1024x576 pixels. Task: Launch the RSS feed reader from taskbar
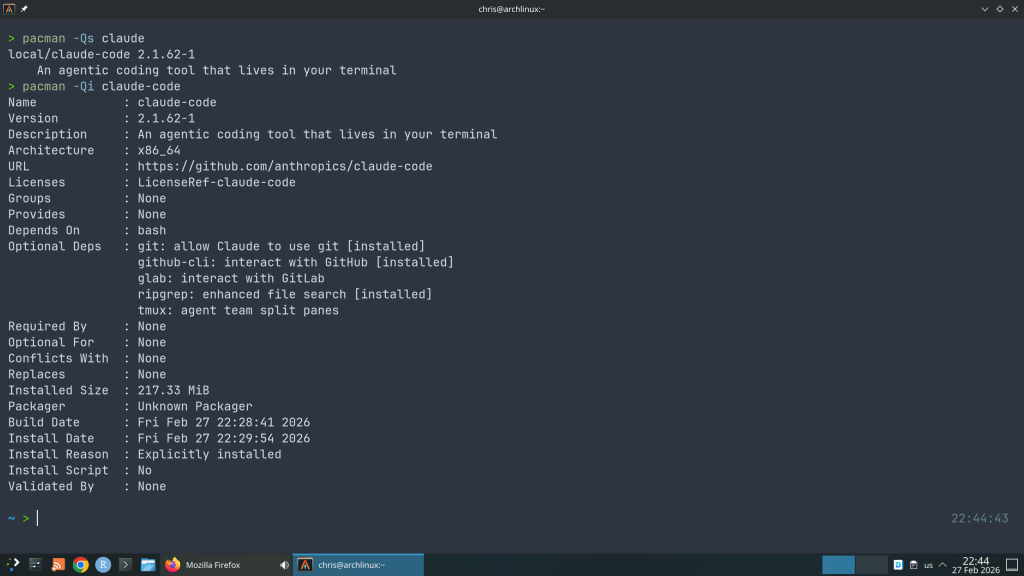58,565
